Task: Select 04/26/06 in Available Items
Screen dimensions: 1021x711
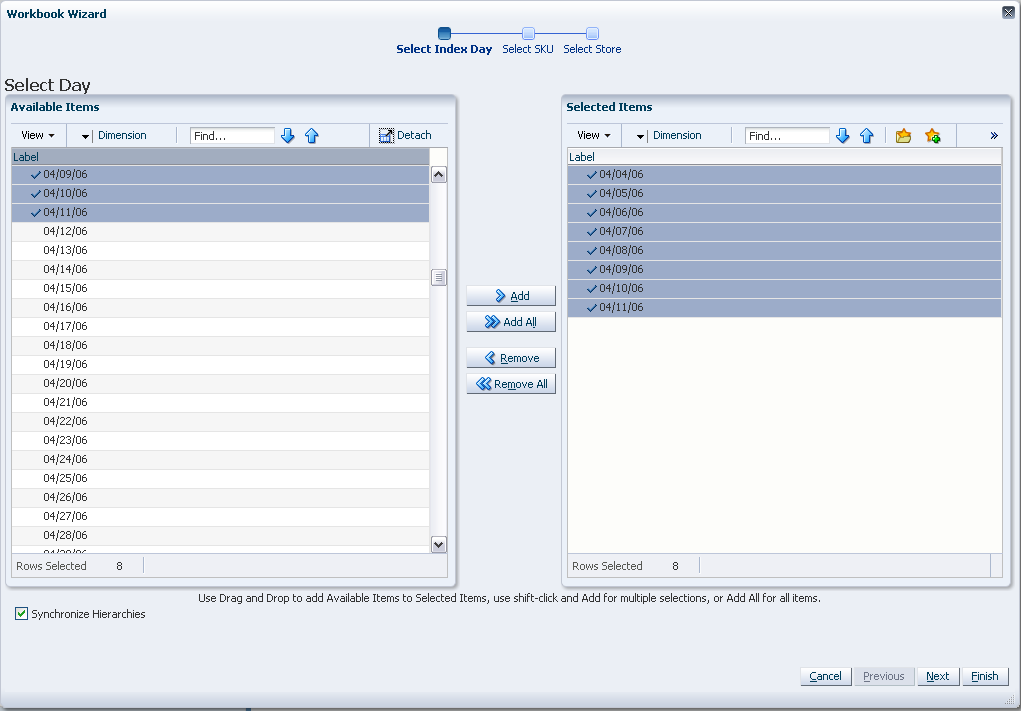Action: point(220,497)
